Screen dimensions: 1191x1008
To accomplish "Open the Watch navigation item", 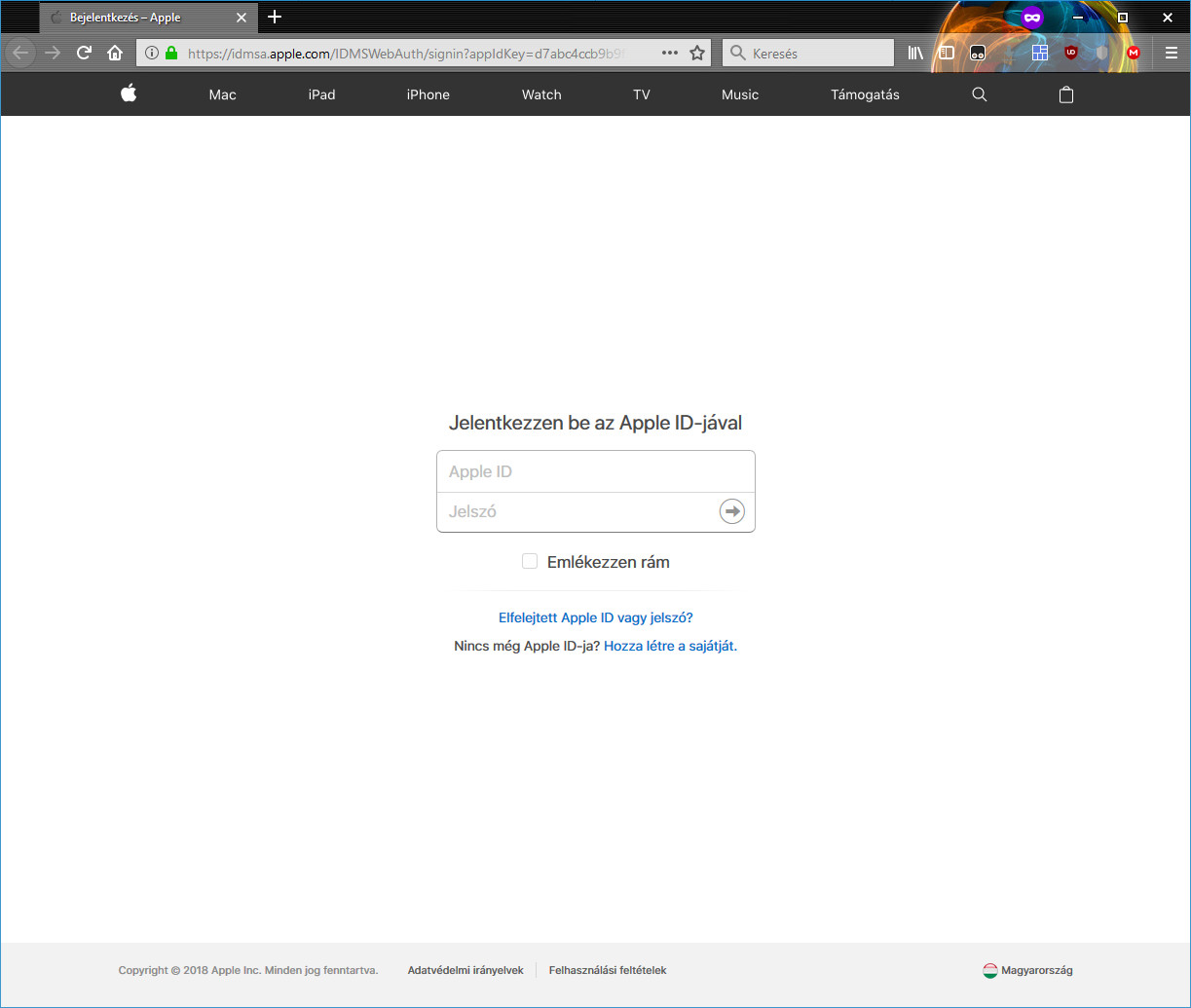I will pos(541,94).
